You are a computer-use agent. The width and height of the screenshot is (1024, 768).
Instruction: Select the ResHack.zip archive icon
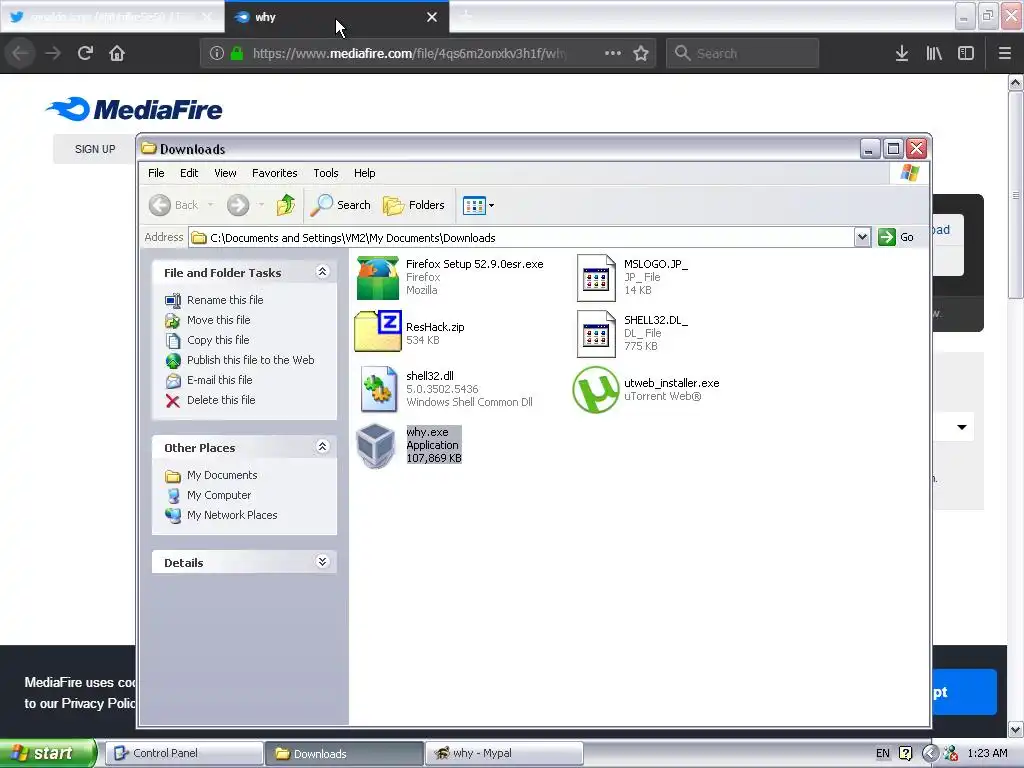click(377, 332)
